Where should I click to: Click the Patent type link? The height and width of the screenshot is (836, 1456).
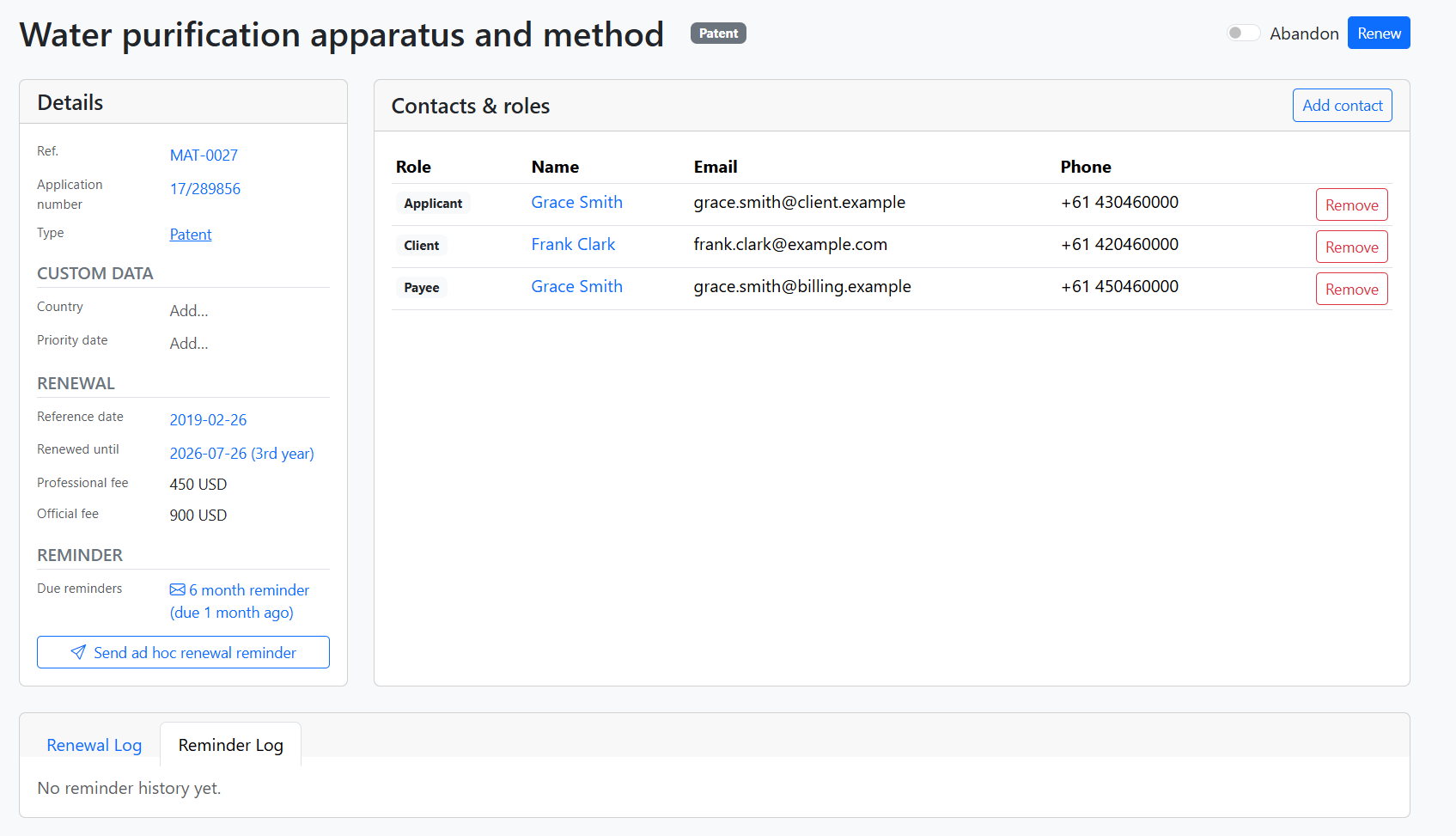191,235
